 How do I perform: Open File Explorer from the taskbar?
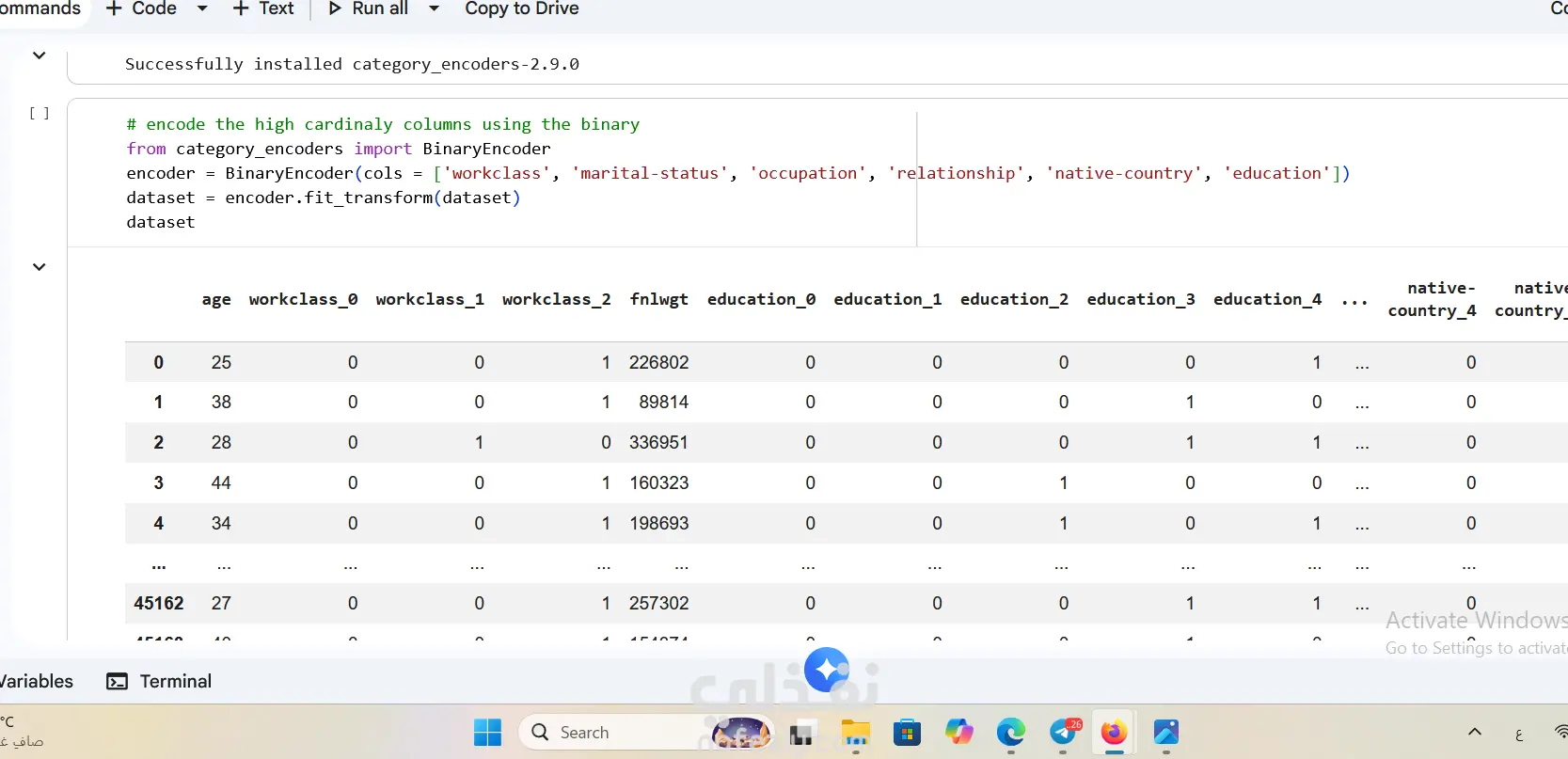(855, 732)
